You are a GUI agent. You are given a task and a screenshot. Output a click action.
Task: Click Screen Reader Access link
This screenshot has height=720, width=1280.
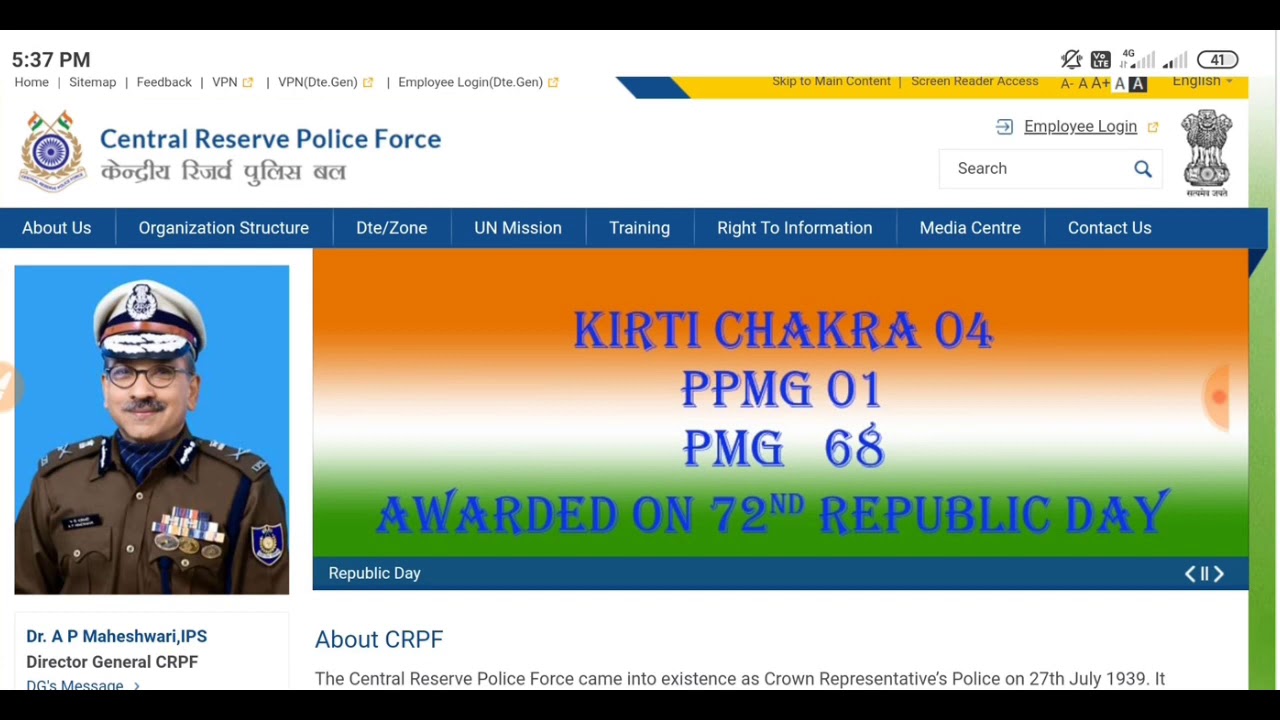click(975, 81)
